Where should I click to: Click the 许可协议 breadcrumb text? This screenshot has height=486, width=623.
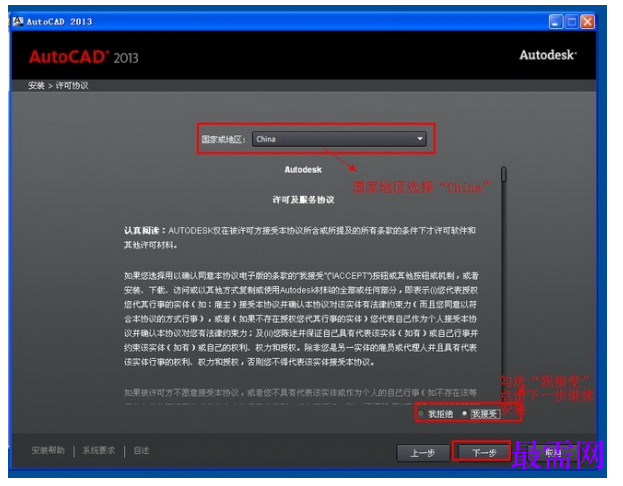[x=73, y=87]
